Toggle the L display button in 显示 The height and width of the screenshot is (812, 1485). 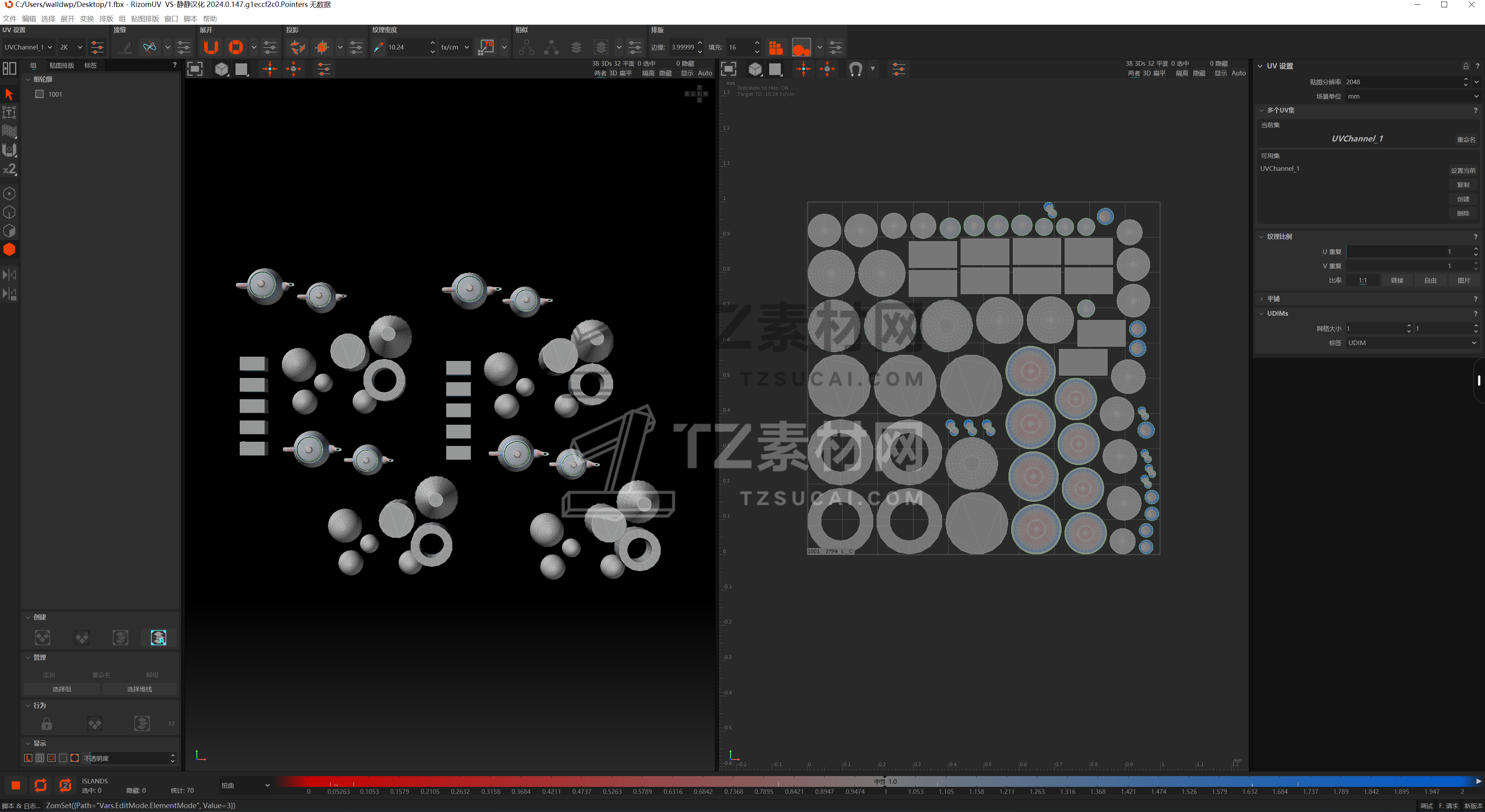coord(28,758)
